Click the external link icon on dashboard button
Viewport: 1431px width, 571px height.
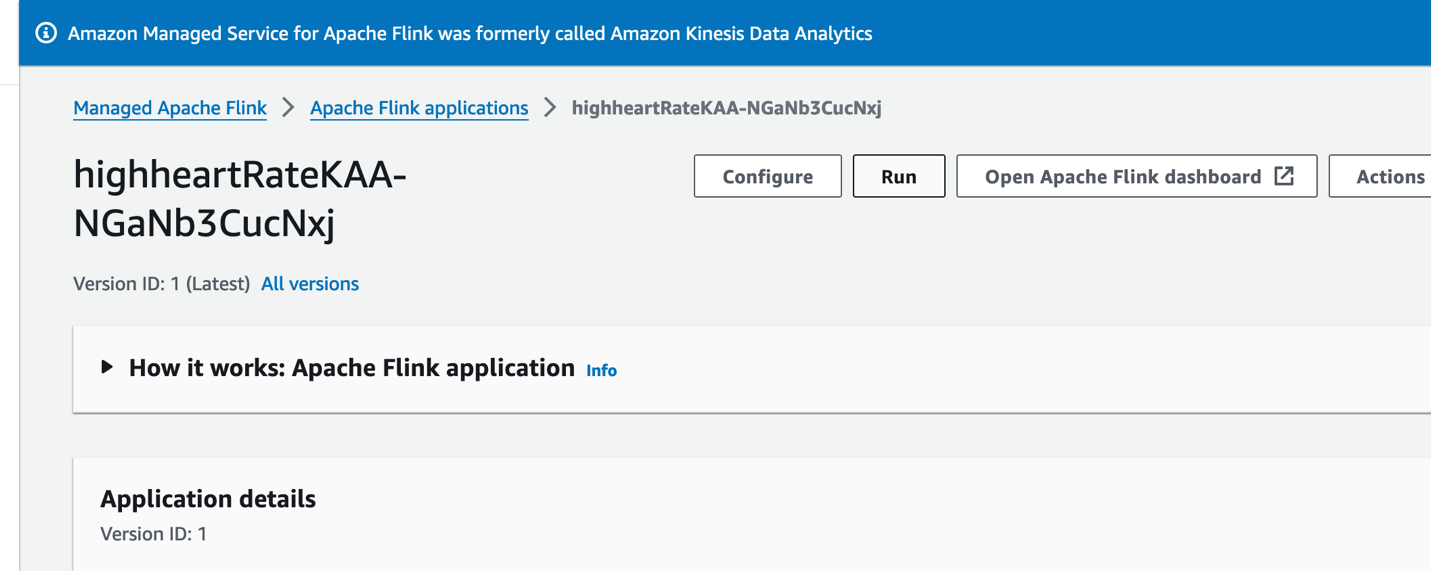coord(1284,176)
